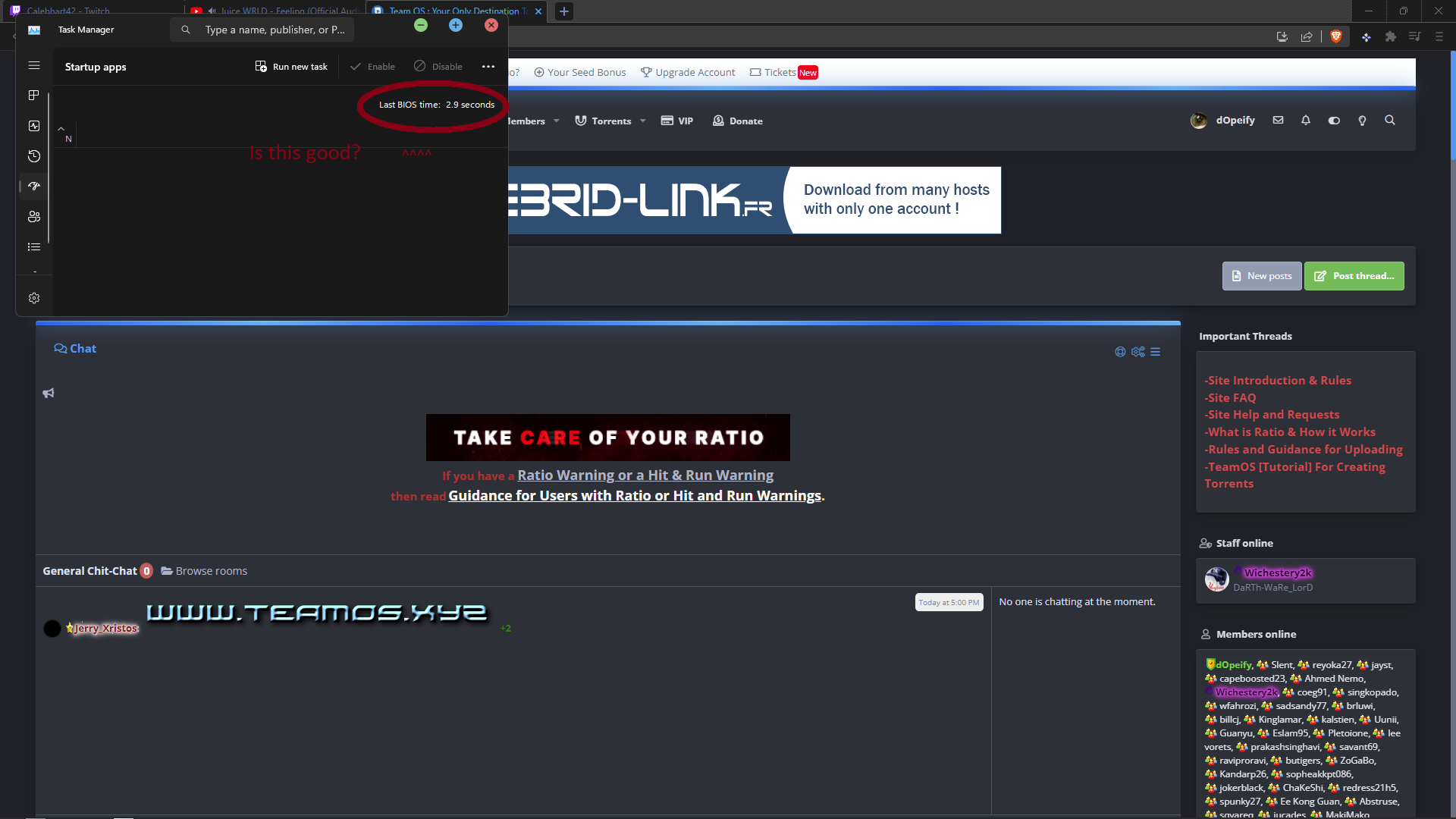Open media playlist control icon in toolbar
The height and width of the screenshot is (819, 1456).
pos(1415,36)
